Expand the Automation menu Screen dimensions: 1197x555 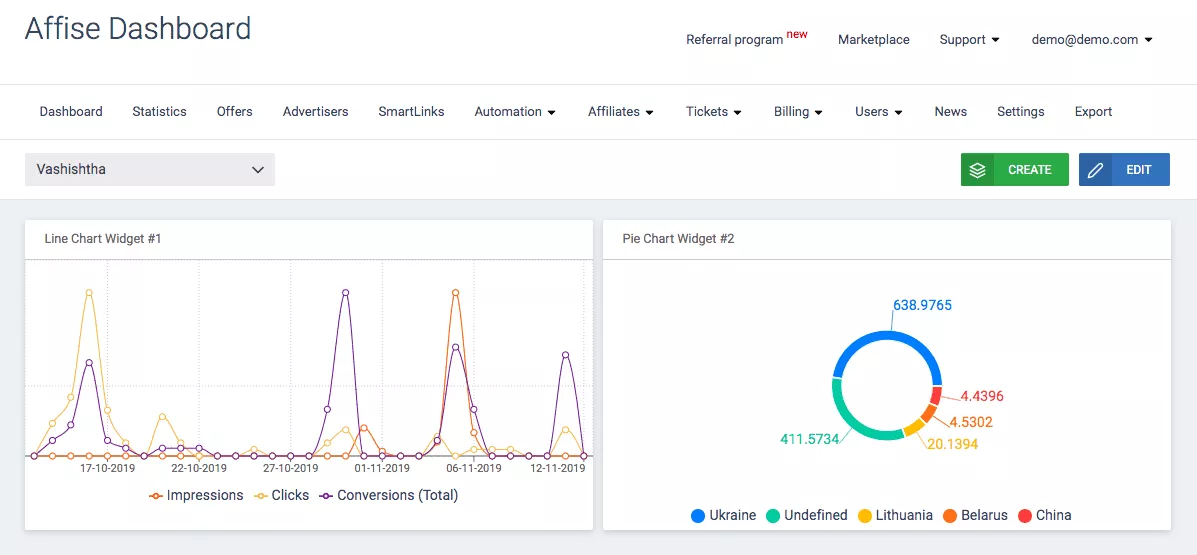(515, 112)
